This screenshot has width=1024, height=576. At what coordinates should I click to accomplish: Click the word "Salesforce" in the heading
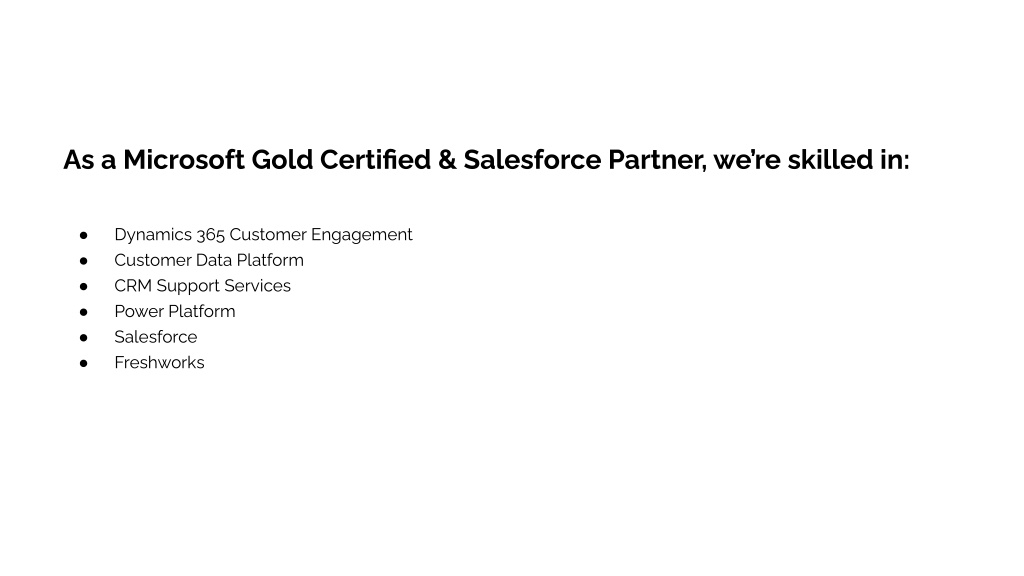[x=532, y=160]
